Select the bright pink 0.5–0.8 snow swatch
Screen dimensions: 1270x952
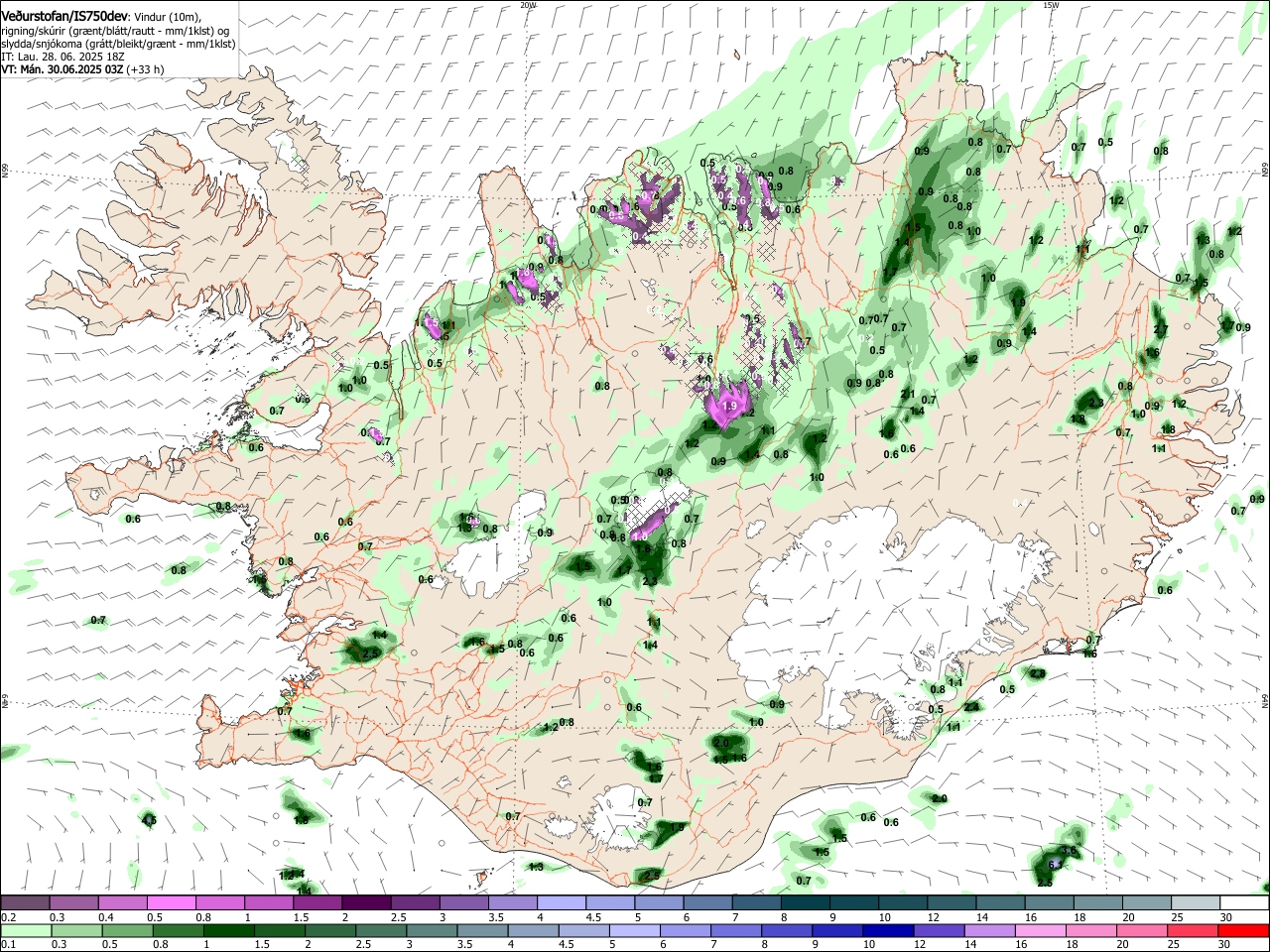tap(173, 902)
